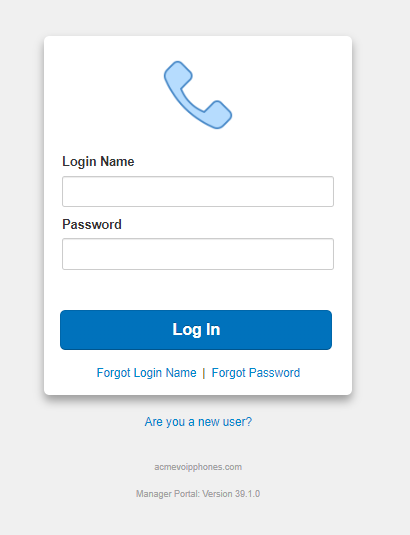Follow the 'Are you a new user?' link

click(x=198, y=422)
